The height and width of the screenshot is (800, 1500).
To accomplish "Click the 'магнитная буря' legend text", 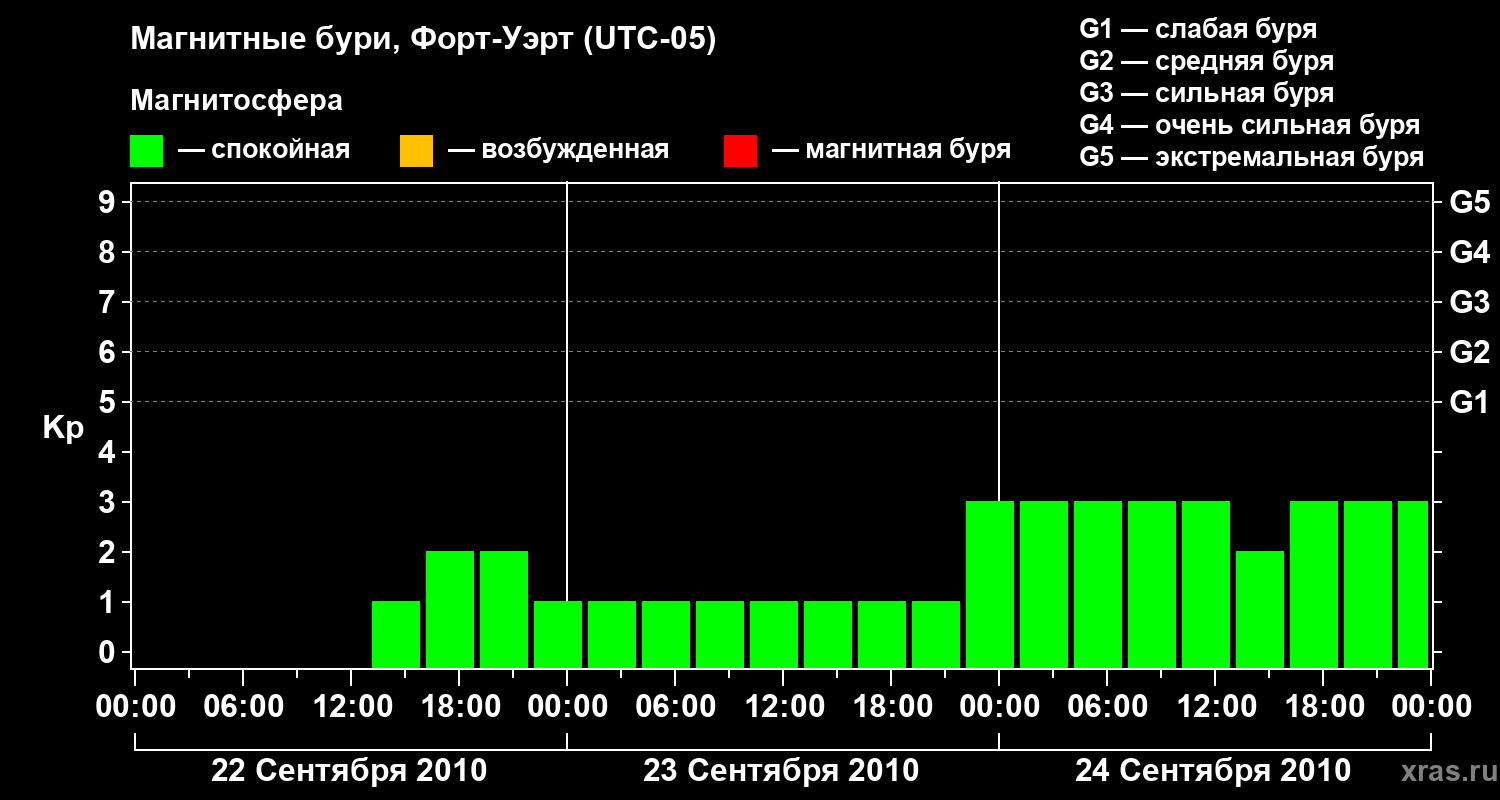I will tap(908, 151).
